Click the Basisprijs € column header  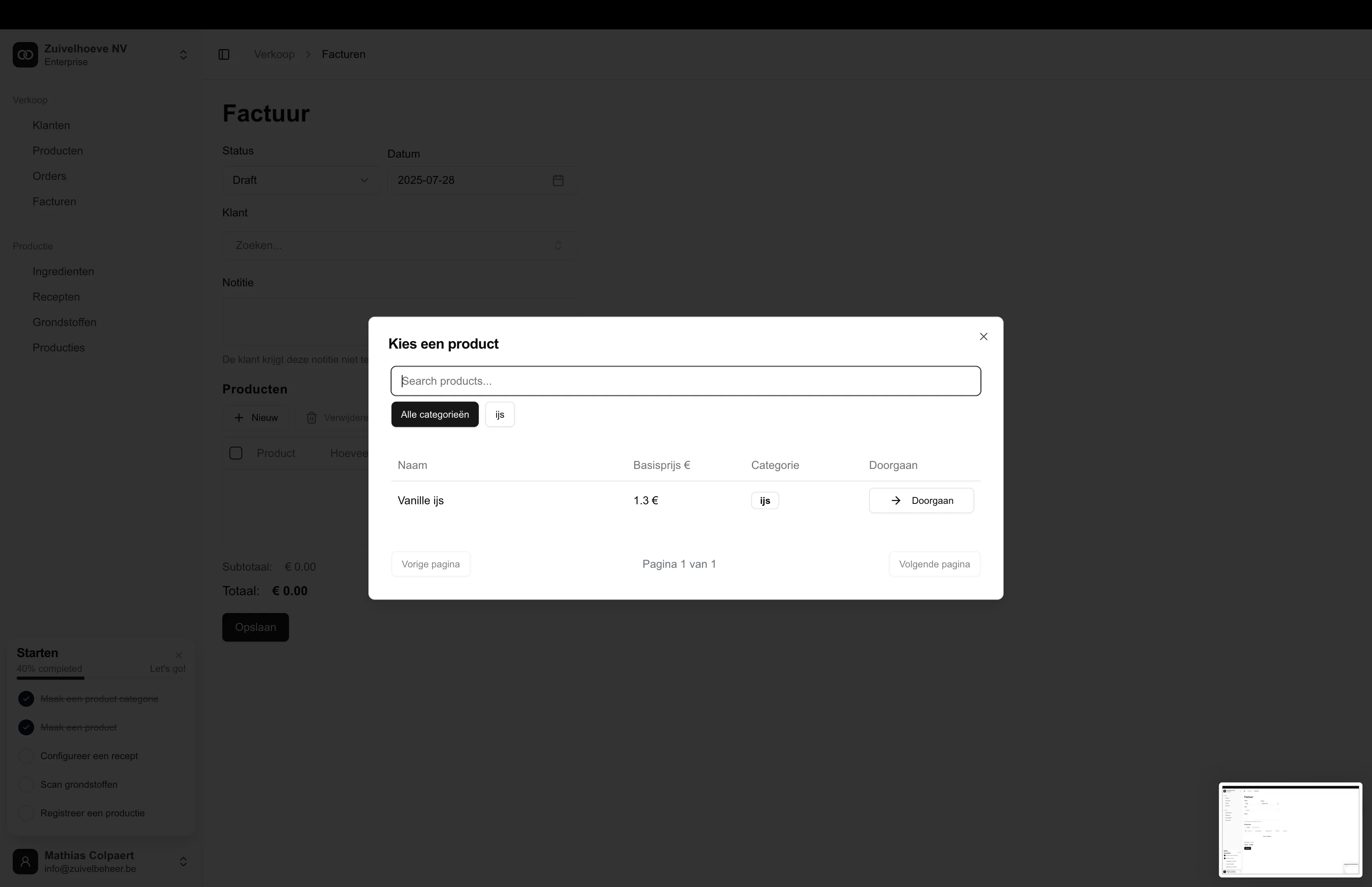click(661, 465)
